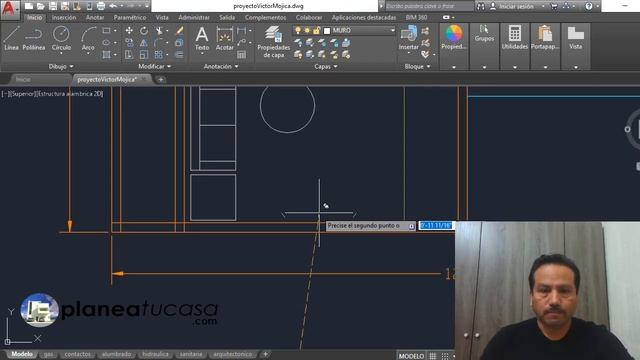Click the white layer color swatch for MURO
The width and height of the screenshot is (640, 360).
click(x=327, y=31)
